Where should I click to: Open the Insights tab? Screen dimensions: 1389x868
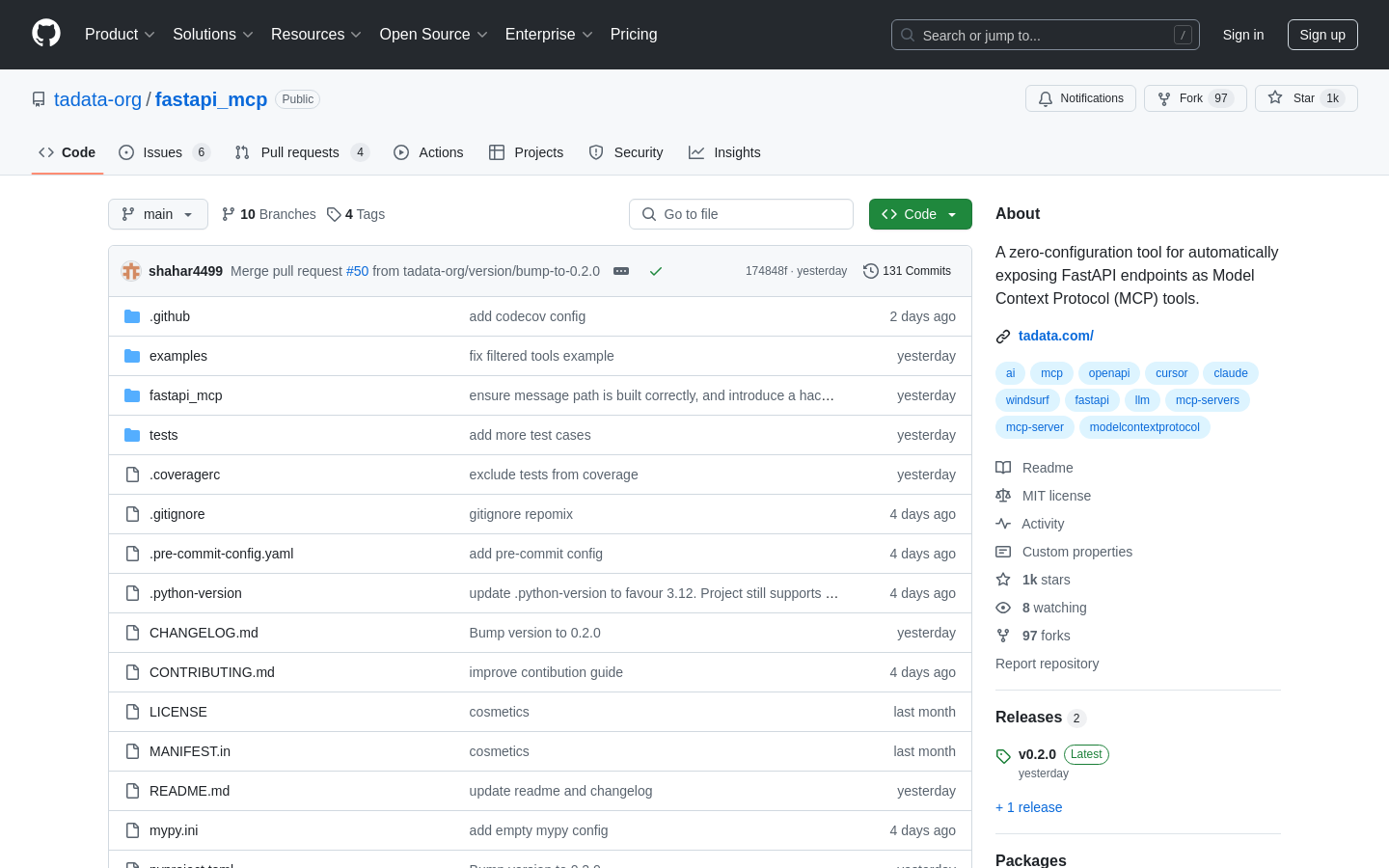coord(724,152)
